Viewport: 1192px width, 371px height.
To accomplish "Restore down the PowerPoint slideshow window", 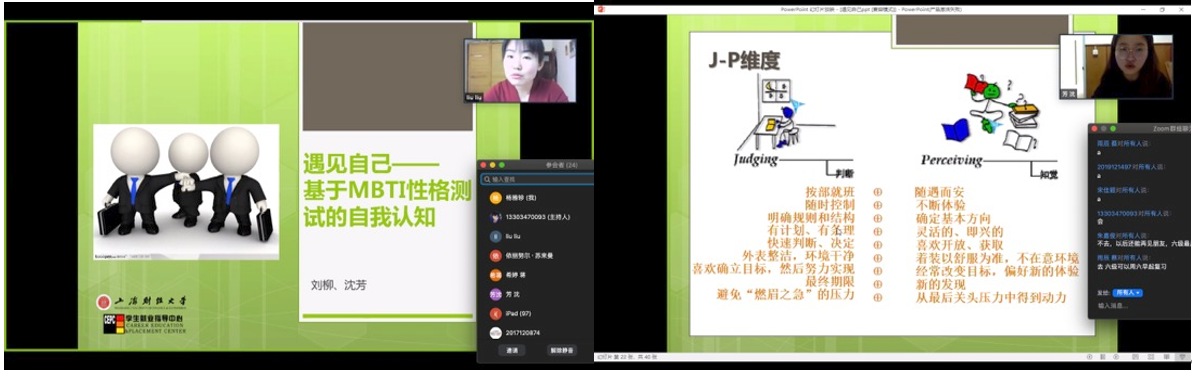I will click(x=1162, y=9).
